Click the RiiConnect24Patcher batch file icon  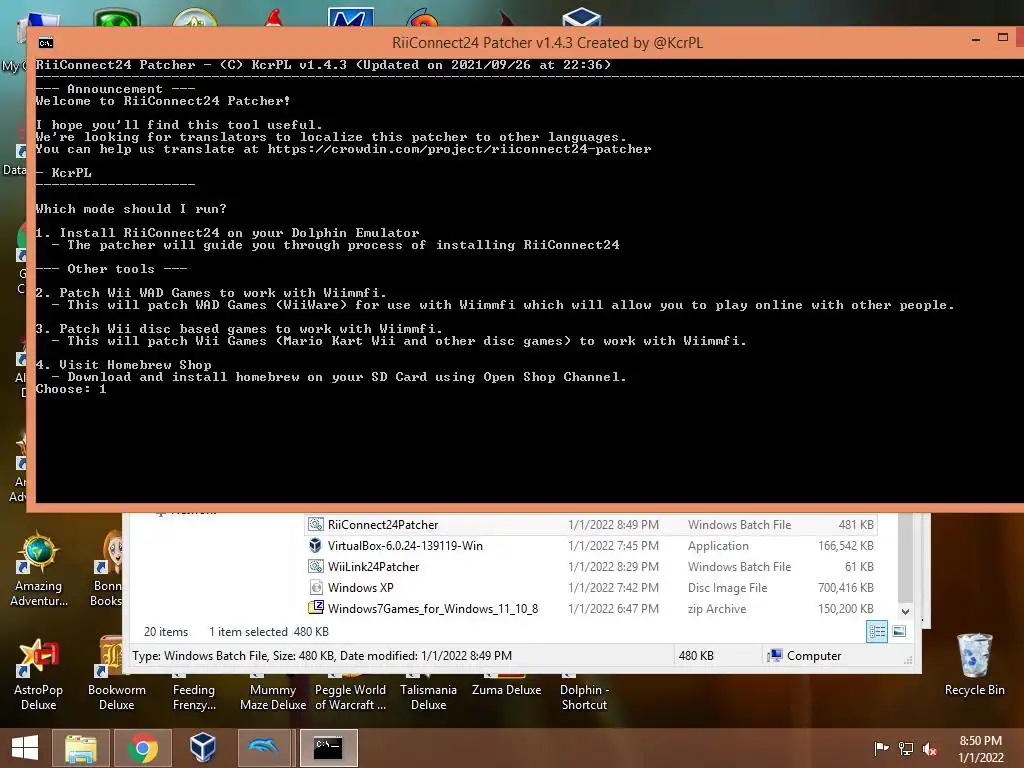point(316,524)
